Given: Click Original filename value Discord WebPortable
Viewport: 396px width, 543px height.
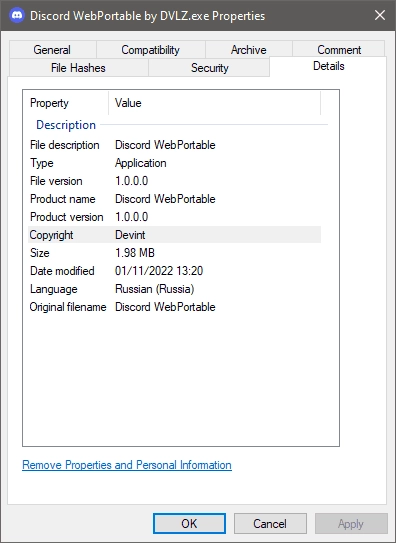Looking at the screenshot, I should click(165, 307).
